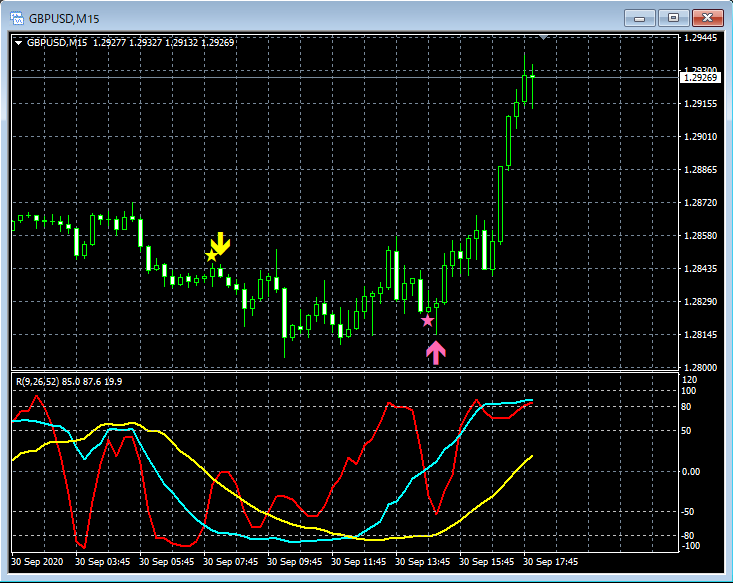Click the GBPUSD,M15 chart window icon

coord(17,18)
